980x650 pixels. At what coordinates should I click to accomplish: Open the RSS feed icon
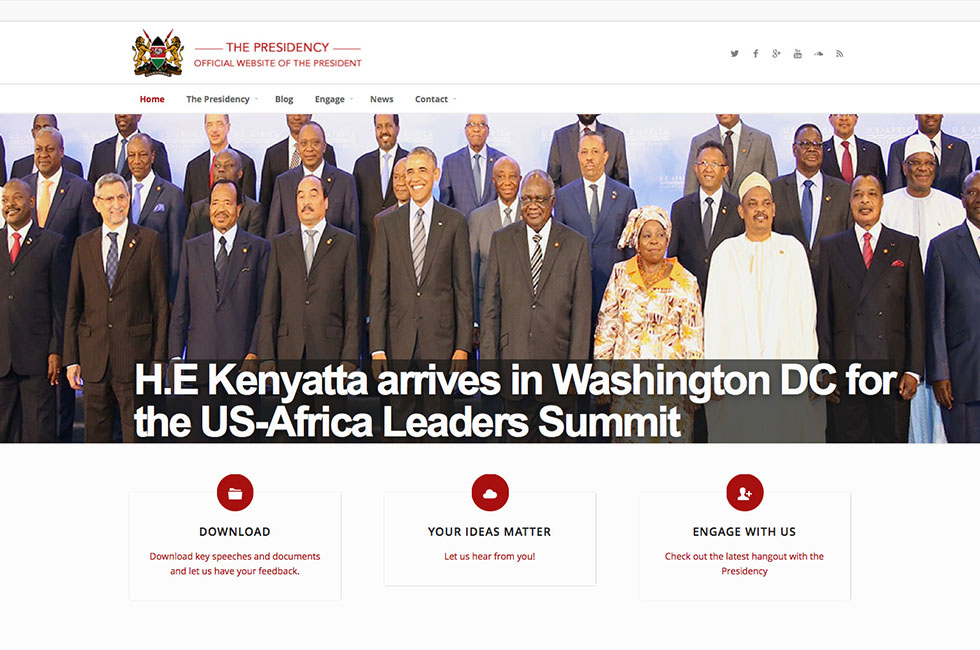coord(839,54)
